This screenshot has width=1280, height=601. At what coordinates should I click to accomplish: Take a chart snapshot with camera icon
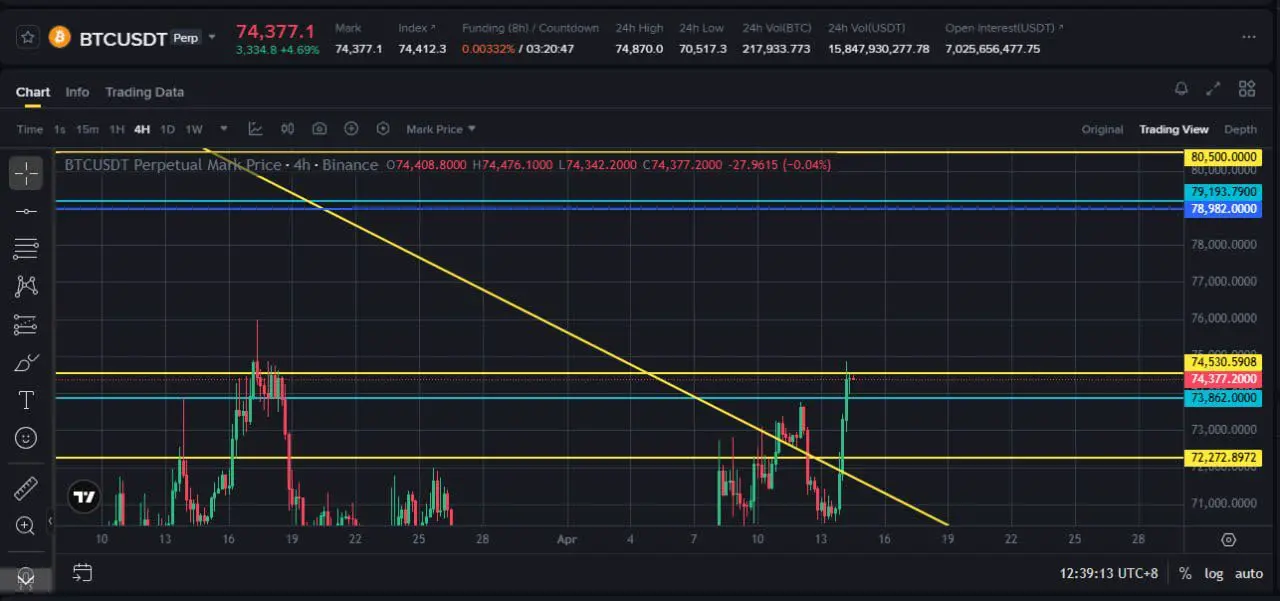coord(319,129)
